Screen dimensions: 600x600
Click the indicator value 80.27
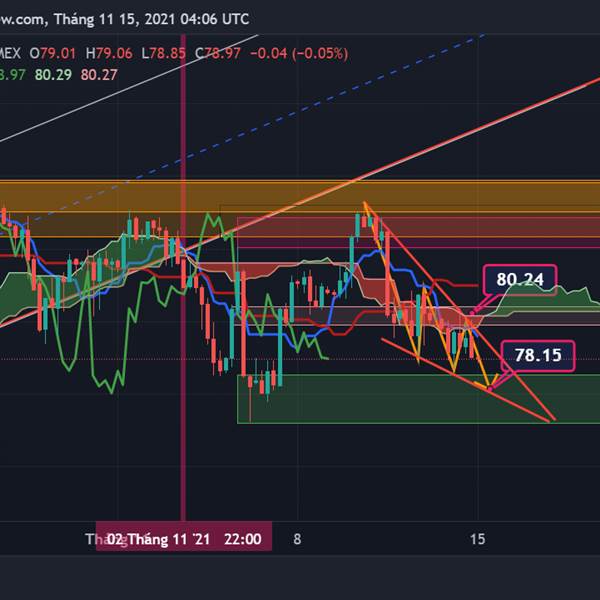99,75
